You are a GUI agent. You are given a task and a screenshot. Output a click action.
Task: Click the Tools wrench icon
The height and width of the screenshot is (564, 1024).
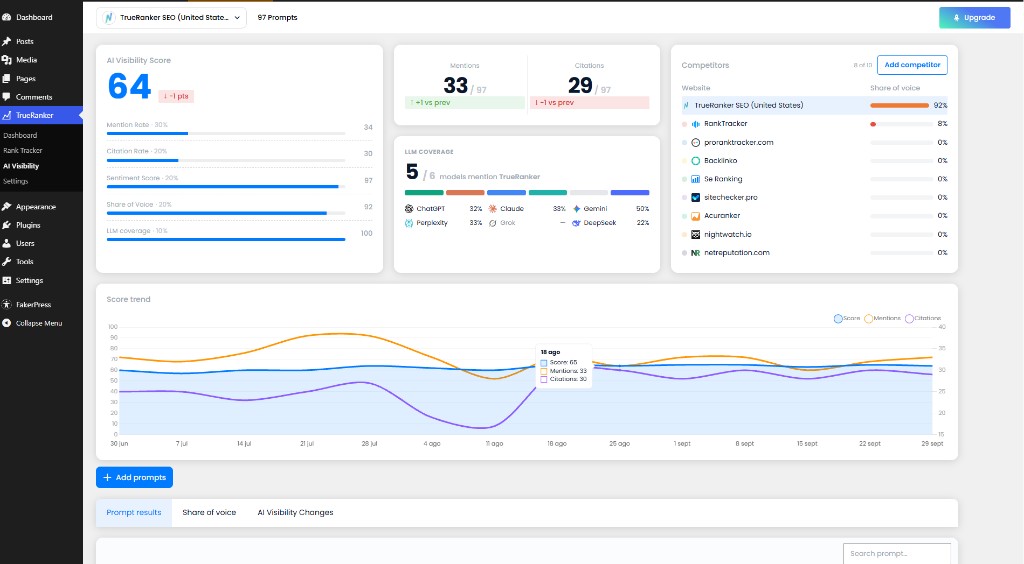[x=7, y=261]
